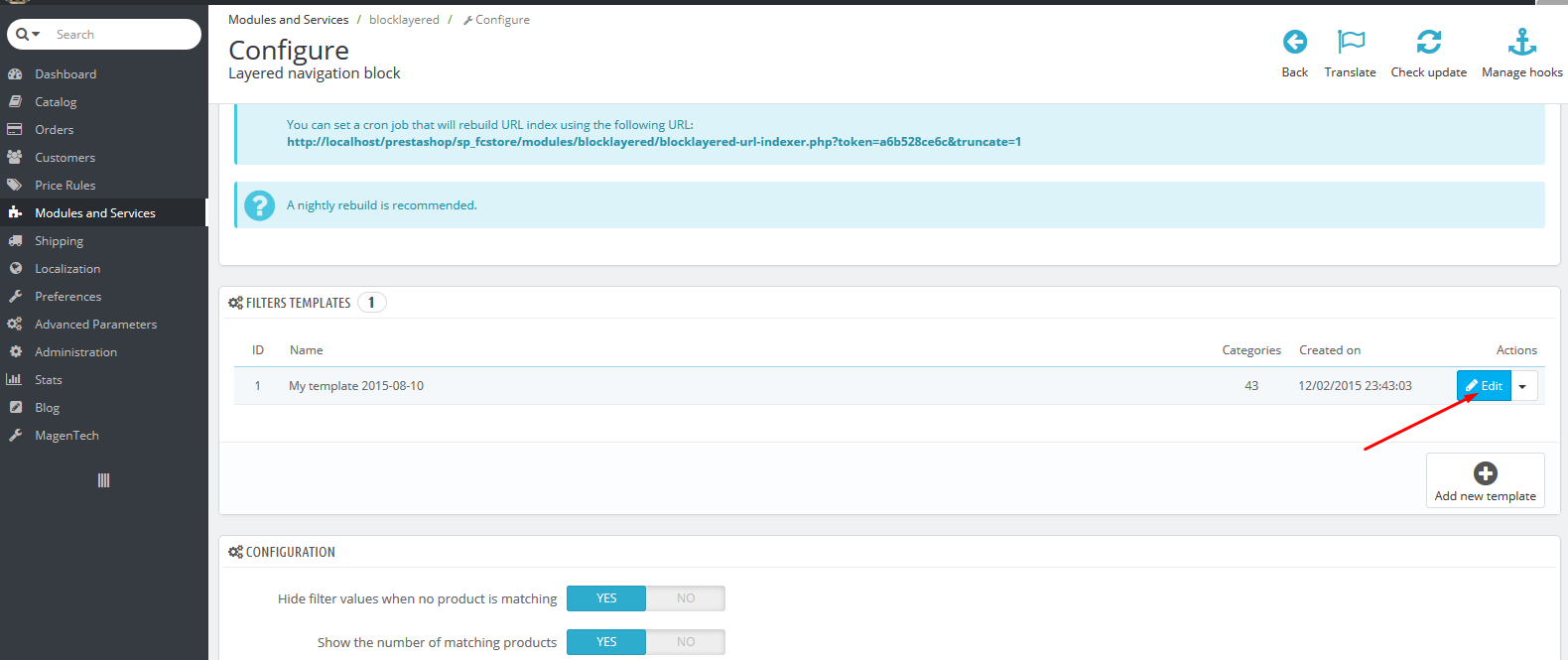
Task: Click the plus icon for Add new template
Action: [1485, 473]
